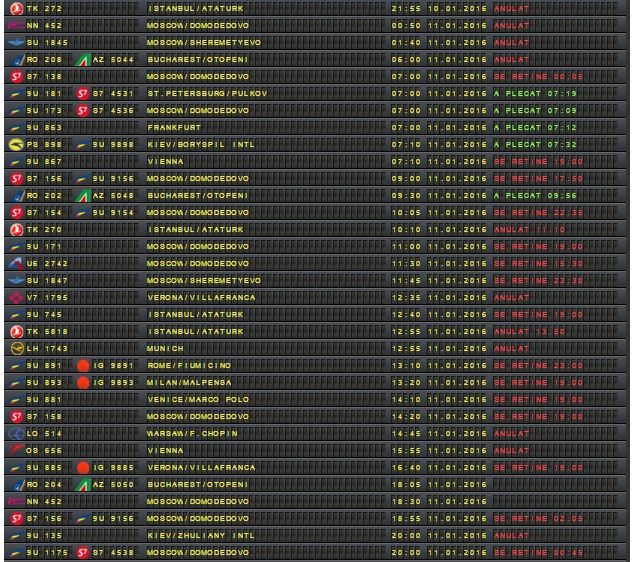Click the S7 logo next to S7 4538
Screen dimensions: 633x562
click(x=82, y=553)
